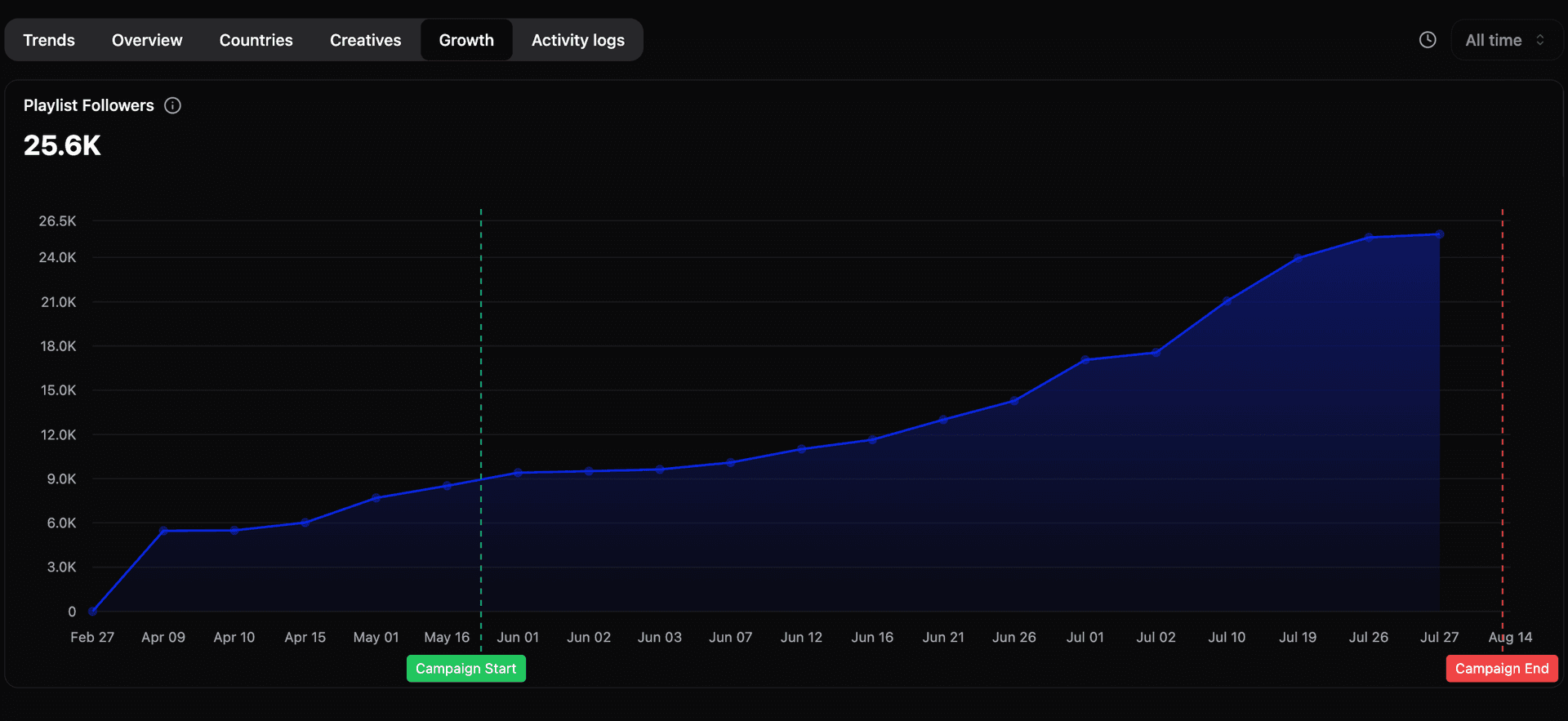Select the Jul 27 data point
Viewport: 1568px width, 721px height.
click(1440, 234)
